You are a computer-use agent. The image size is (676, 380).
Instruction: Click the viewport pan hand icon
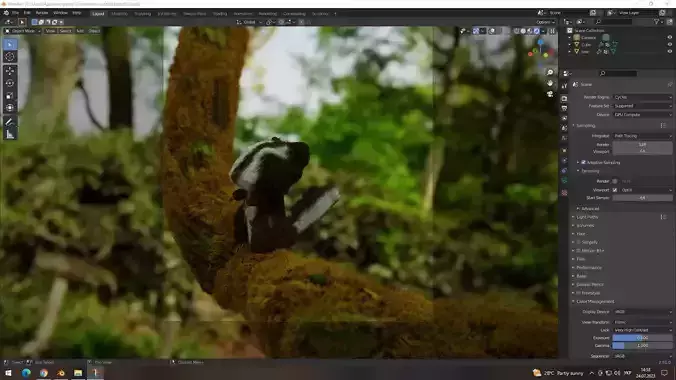pyautogui.click(x=550, y=83)
